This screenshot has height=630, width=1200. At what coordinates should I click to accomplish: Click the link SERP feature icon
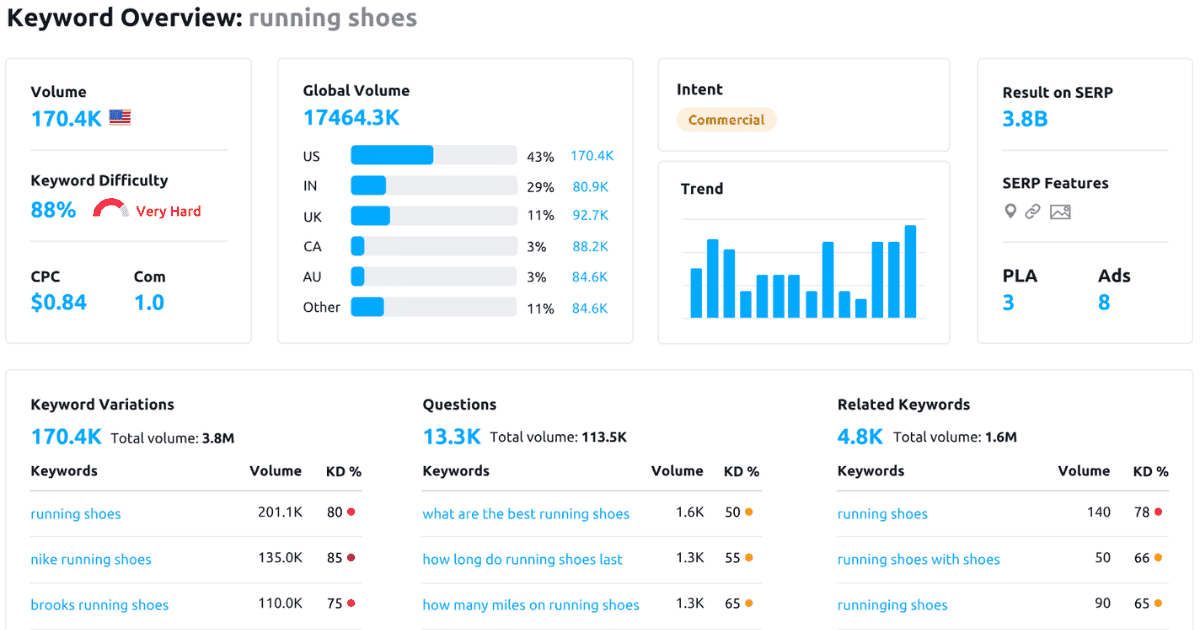click(x=1033, y=211)
